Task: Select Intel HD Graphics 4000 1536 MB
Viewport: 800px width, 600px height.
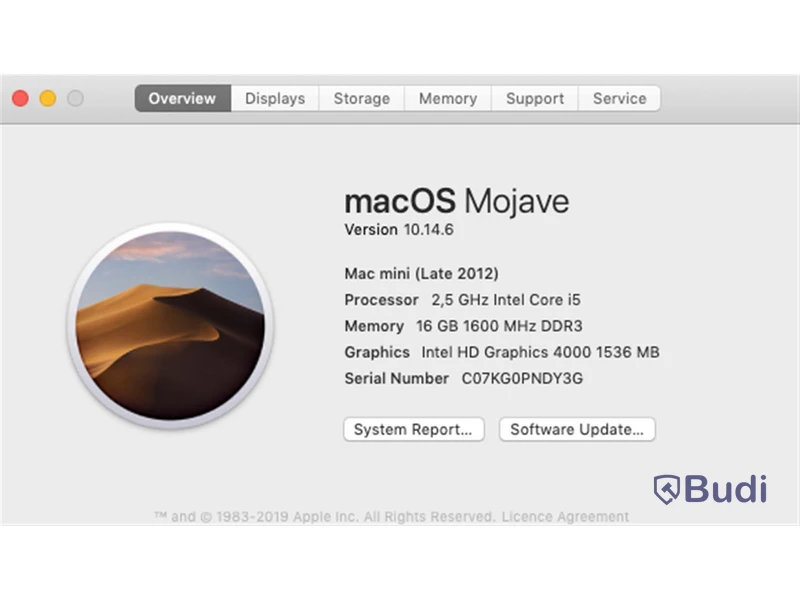Action: [540, 352]
